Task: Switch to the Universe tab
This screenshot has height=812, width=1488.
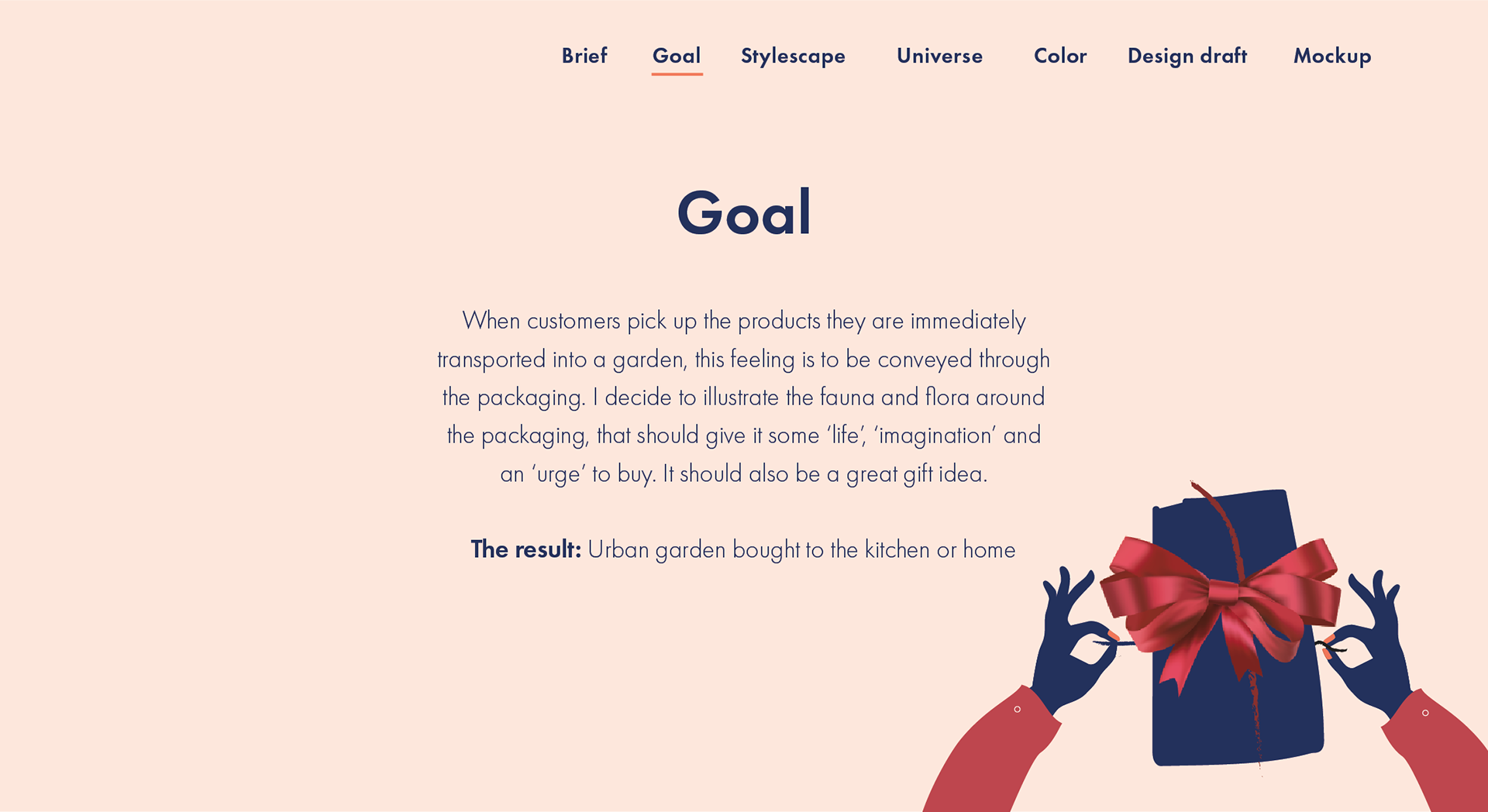Action: pos(939,56)
